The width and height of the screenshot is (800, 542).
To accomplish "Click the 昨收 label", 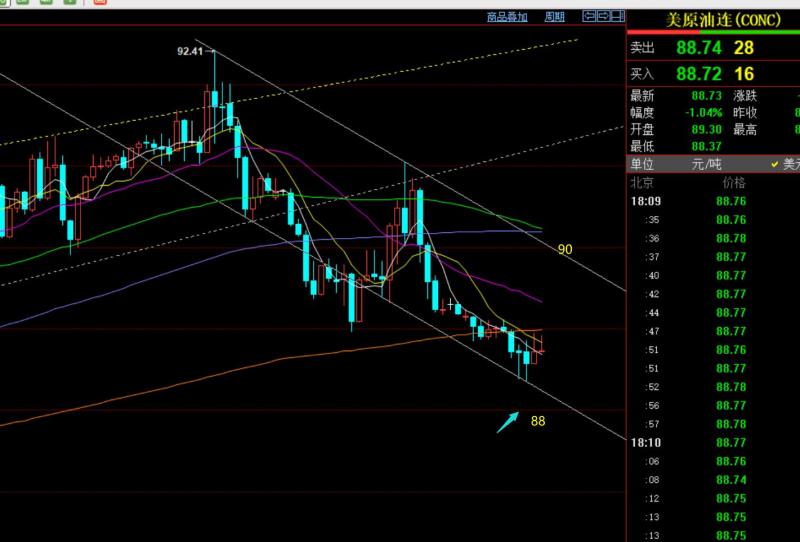I will 745,113.
